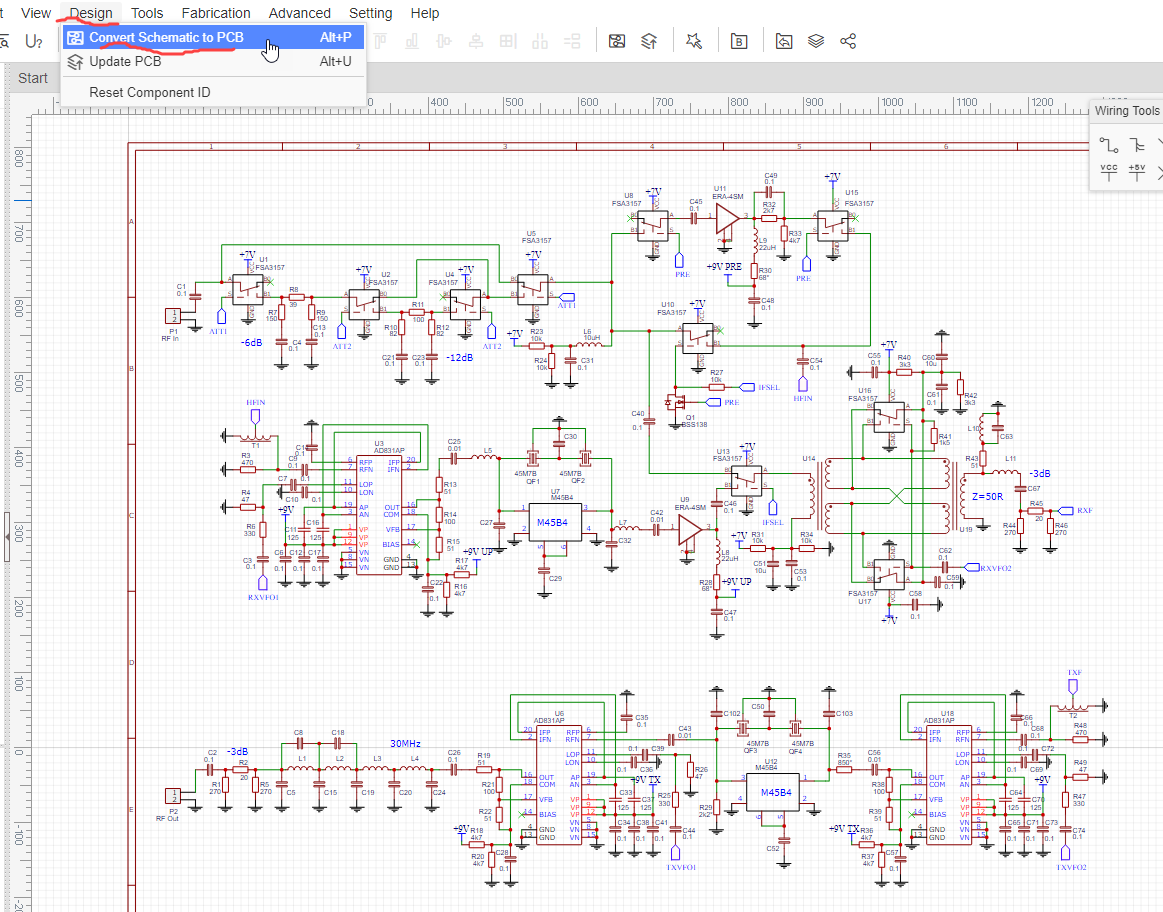Choose Convert Schematic to PCB
The width and height of the screenshot is (1163, 912).
point(165,37)
